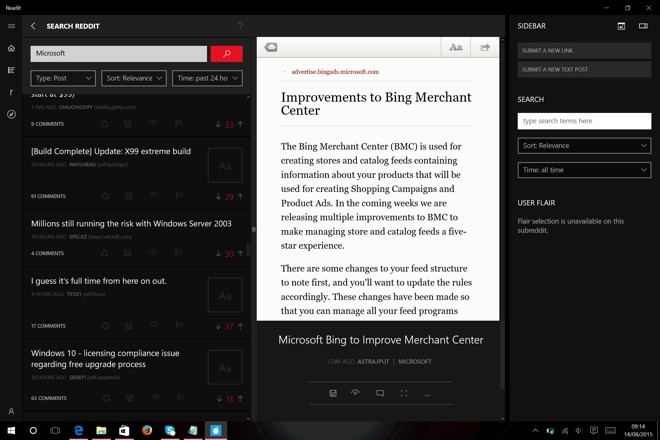The height and width of the screenshot is (440, 660).
Task: Open 17 COMMENTS on full time post
Action: 48,326
